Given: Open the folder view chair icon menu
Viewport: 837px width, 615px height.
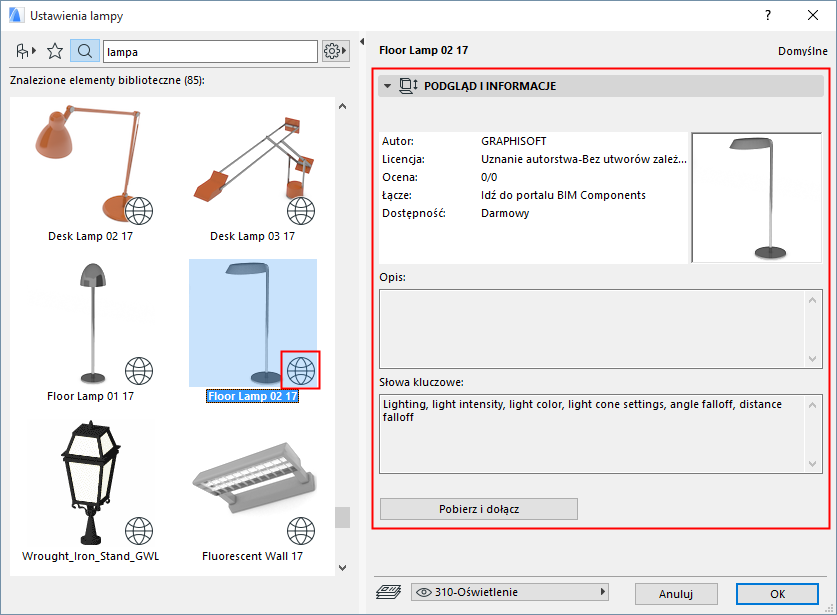Looking at the screenshot, I should 25,51.
